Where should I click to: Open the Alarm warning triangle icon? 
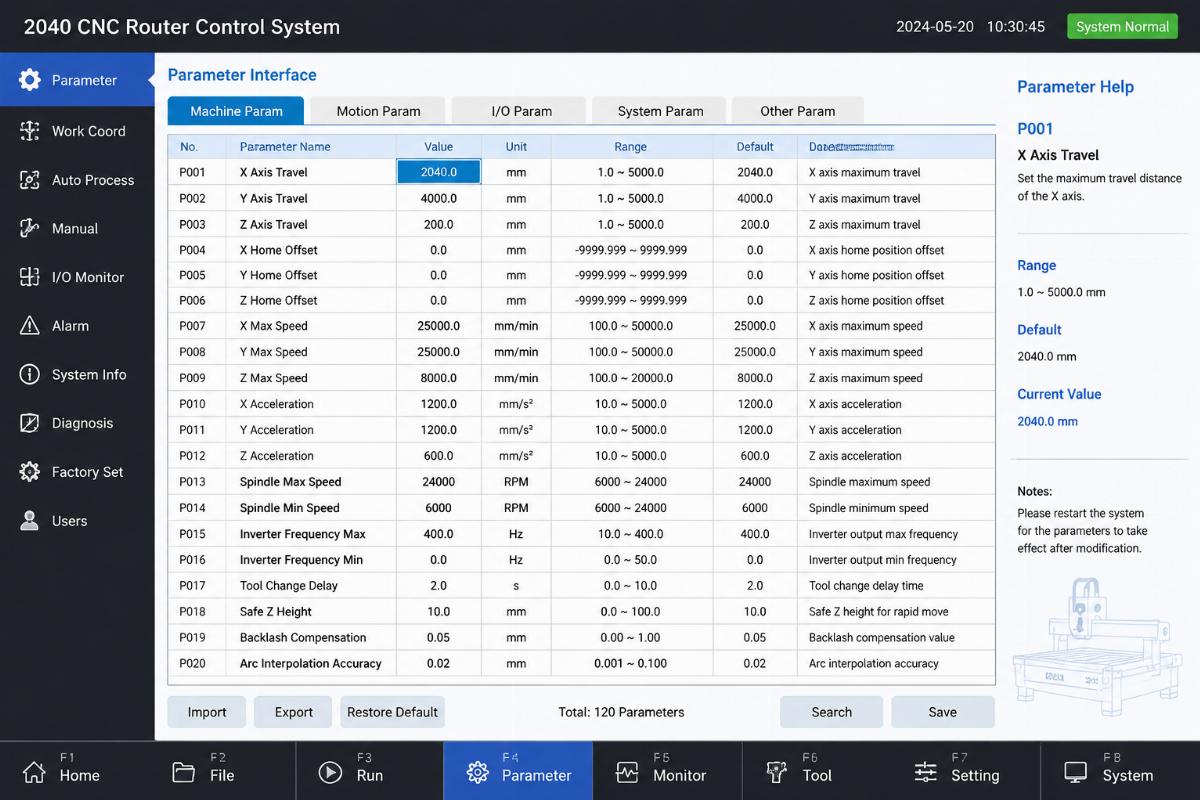(x=30, y=326)
